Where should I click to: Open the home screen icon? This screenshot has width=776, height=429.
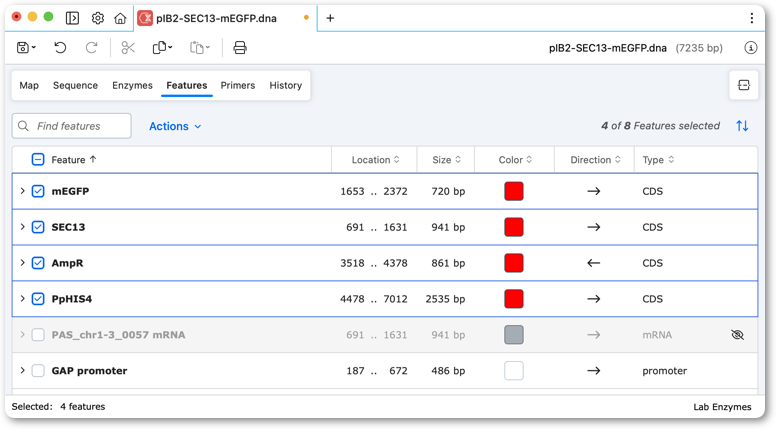coord(120,18)
